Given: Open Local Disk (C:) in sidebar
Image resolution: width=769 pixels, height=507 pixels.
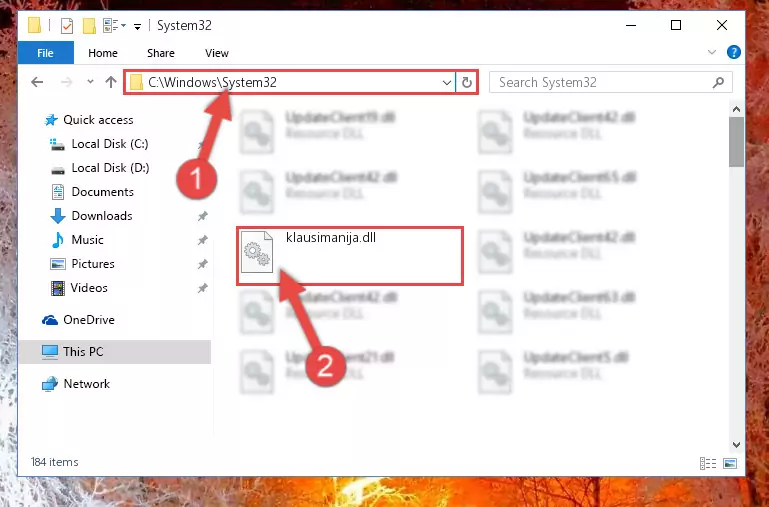Looking at the screenshot, I should [x=110, y=144].
